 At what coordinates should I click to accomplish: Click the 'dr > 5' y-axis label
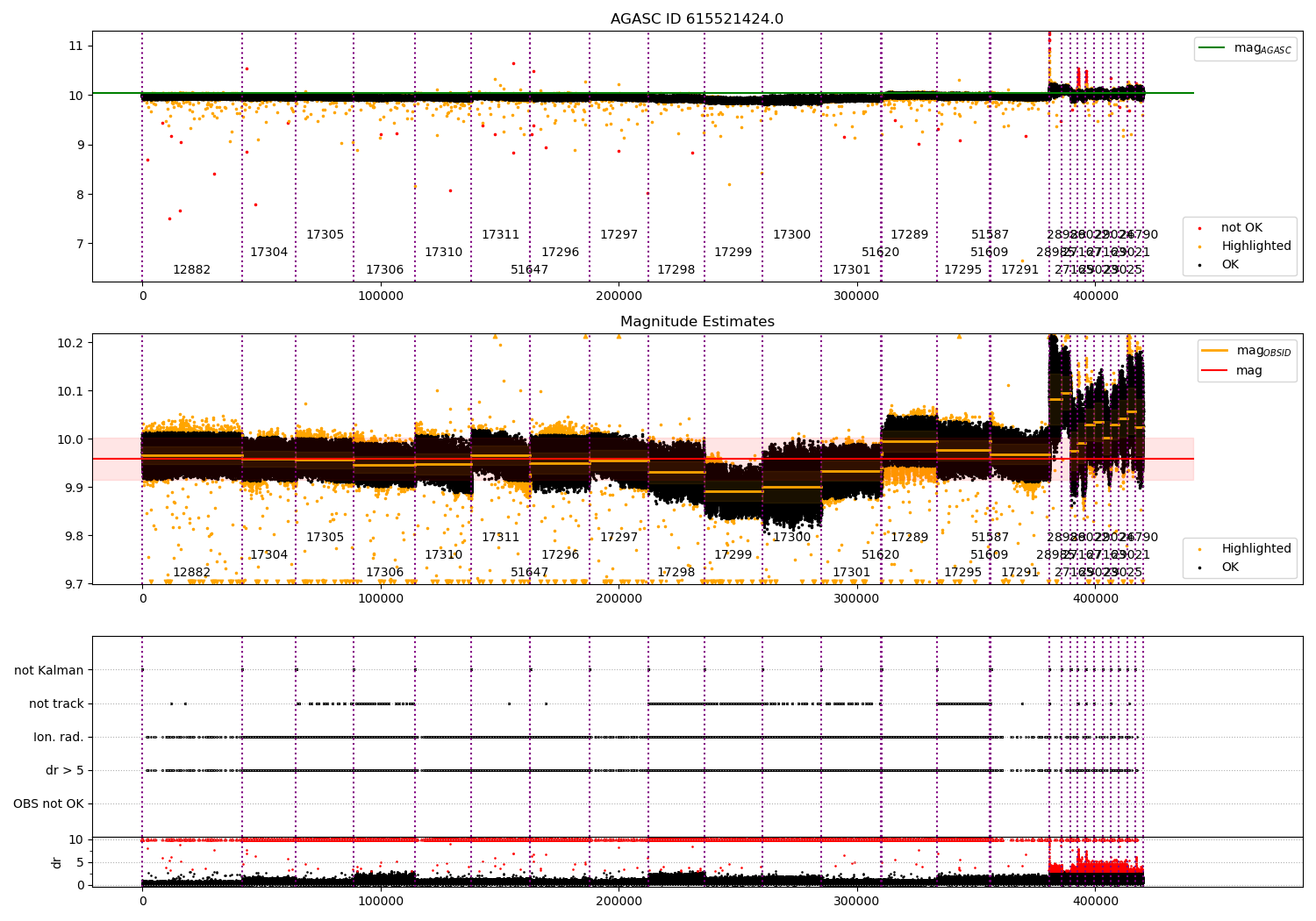pyautogui.click(x=65, y=770)
